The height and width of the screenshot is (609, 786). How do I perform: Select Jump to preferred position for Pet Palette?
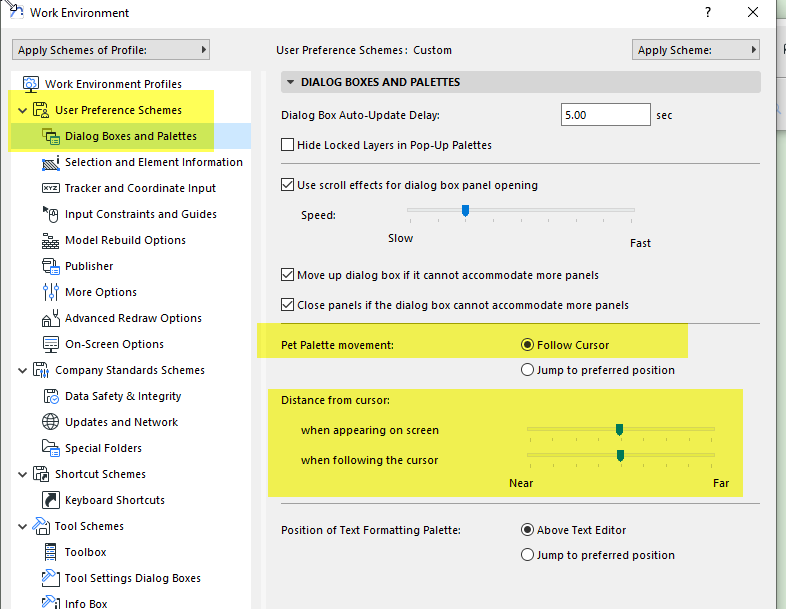[528, 370]
